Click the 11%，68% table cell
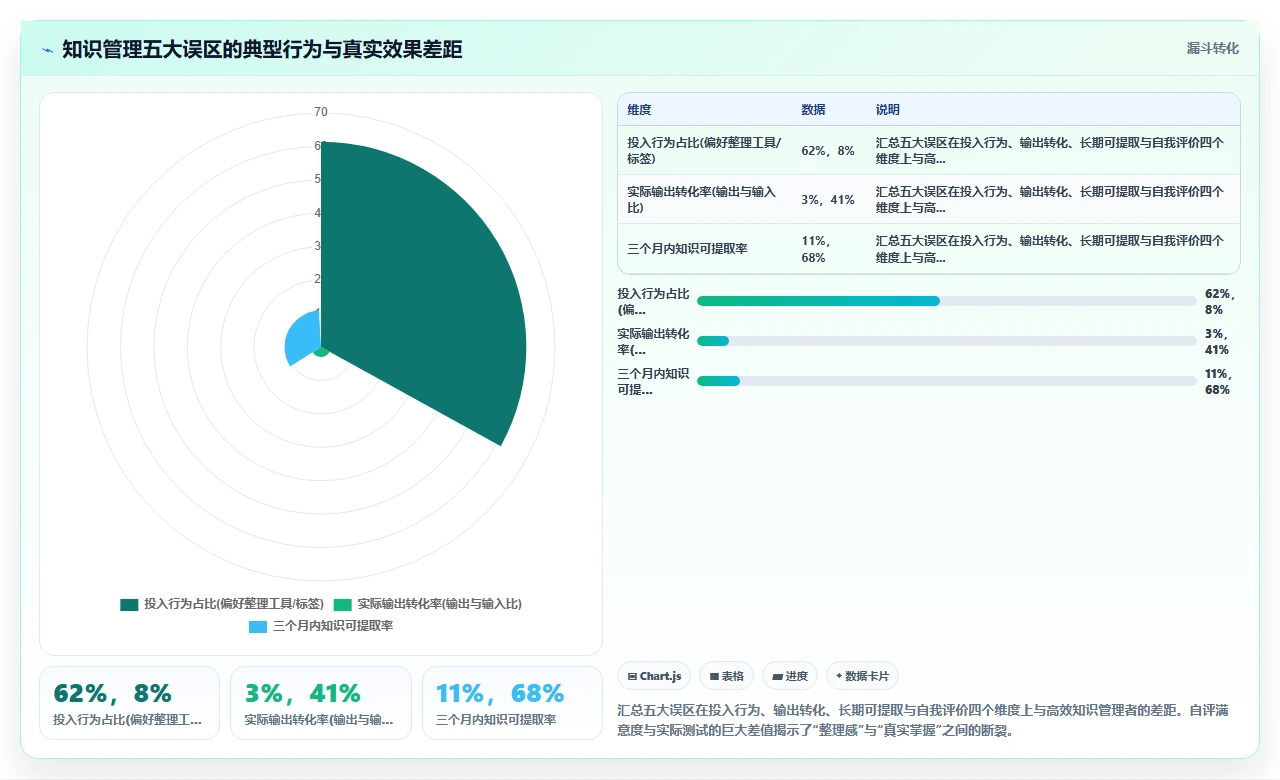 [828, 249]
